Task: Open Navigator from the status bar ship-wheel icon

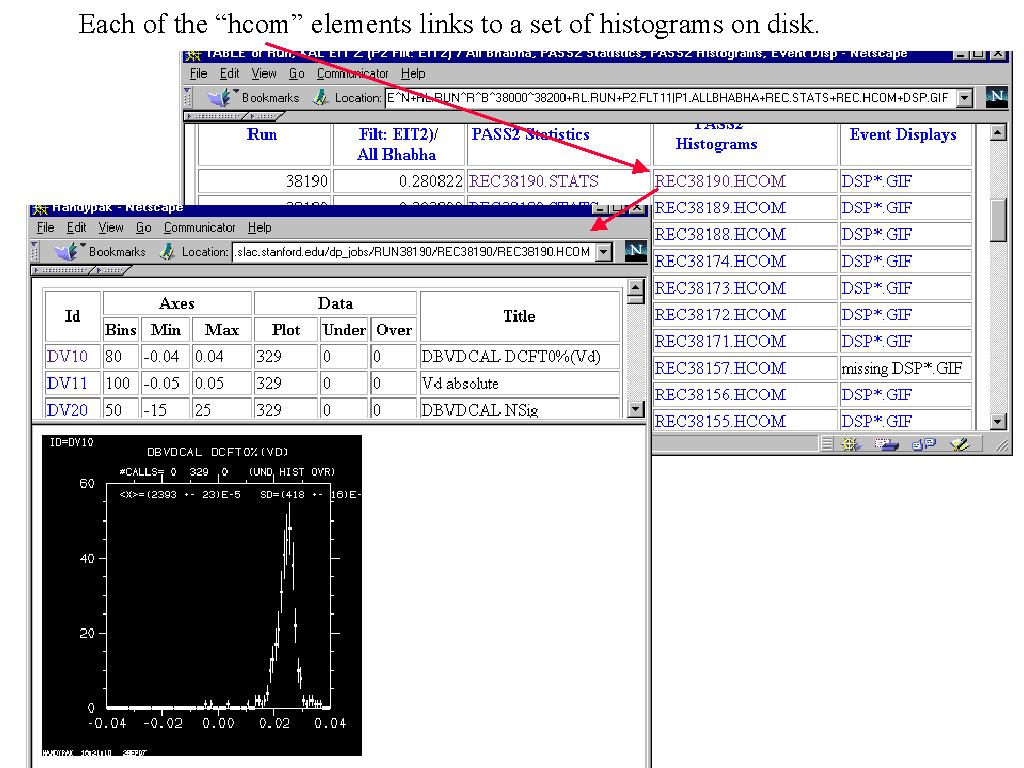Action: coord(851,444)
